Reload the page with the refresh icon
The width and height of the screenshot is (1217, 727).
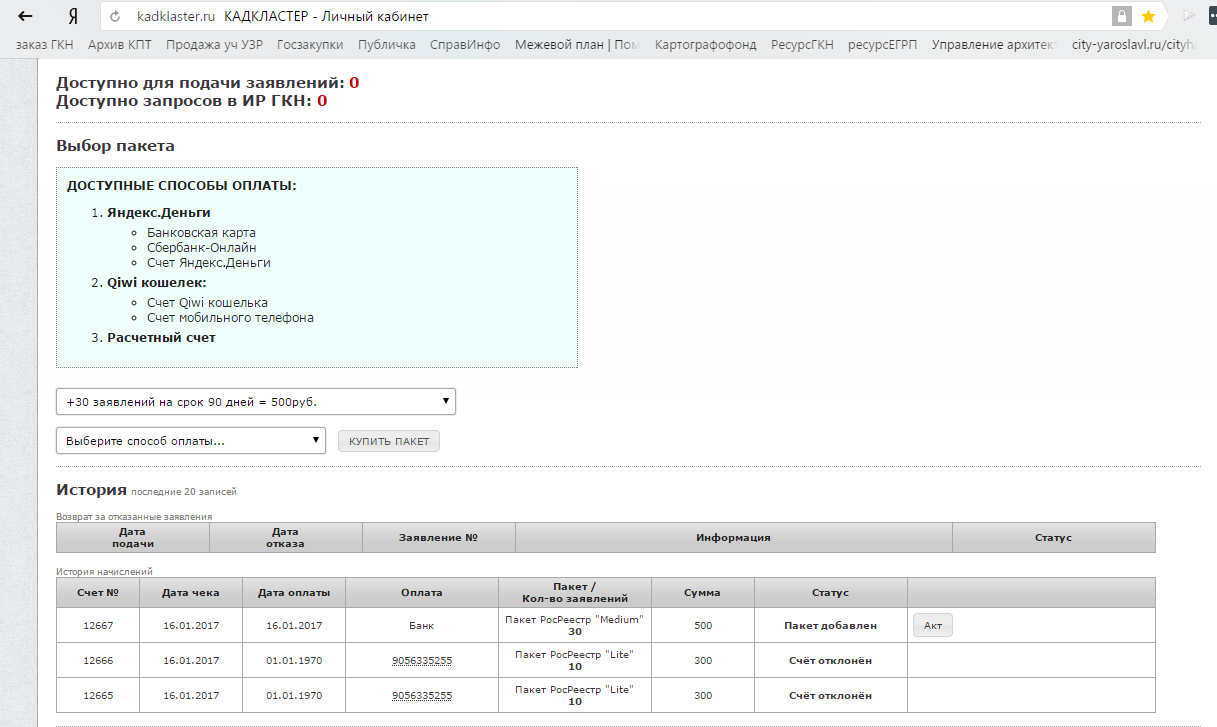click(x=116, y=17)
